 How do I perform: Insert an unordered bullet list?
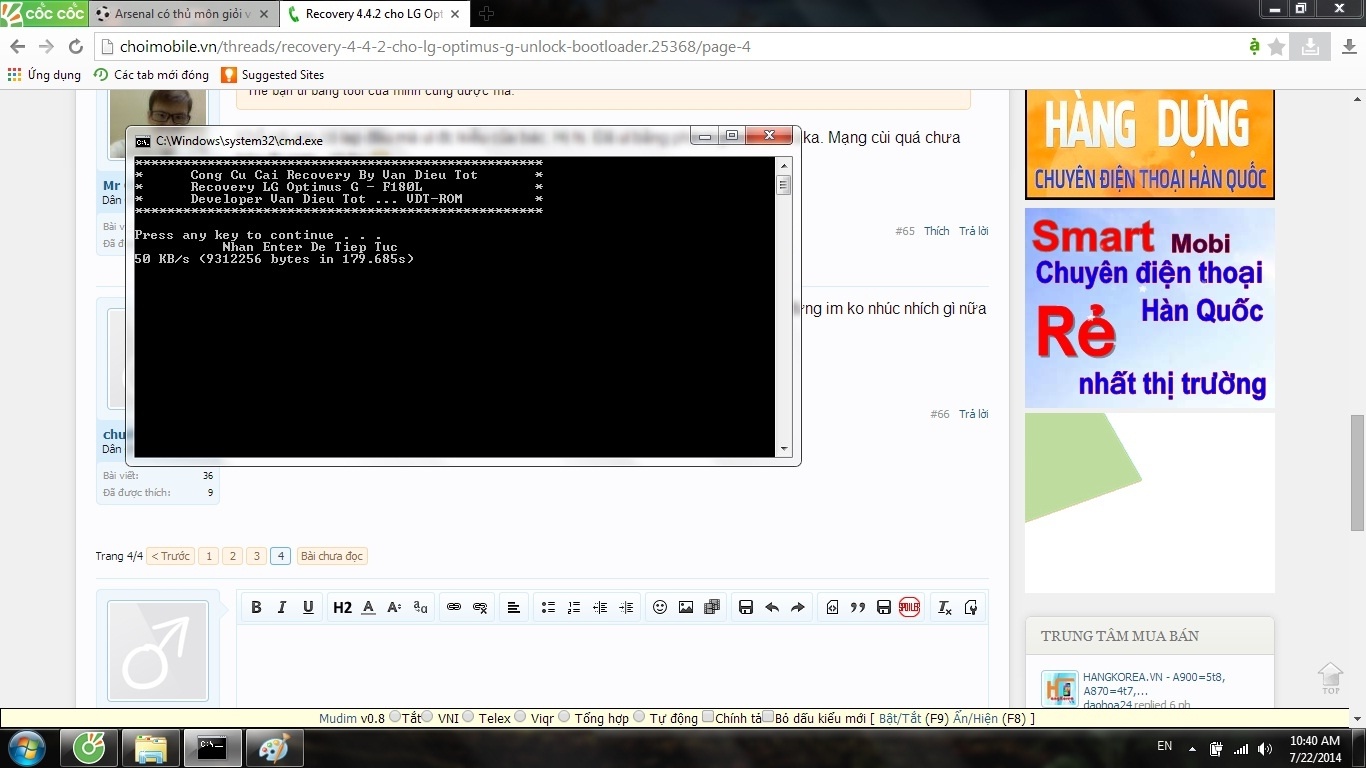point(548,607)
